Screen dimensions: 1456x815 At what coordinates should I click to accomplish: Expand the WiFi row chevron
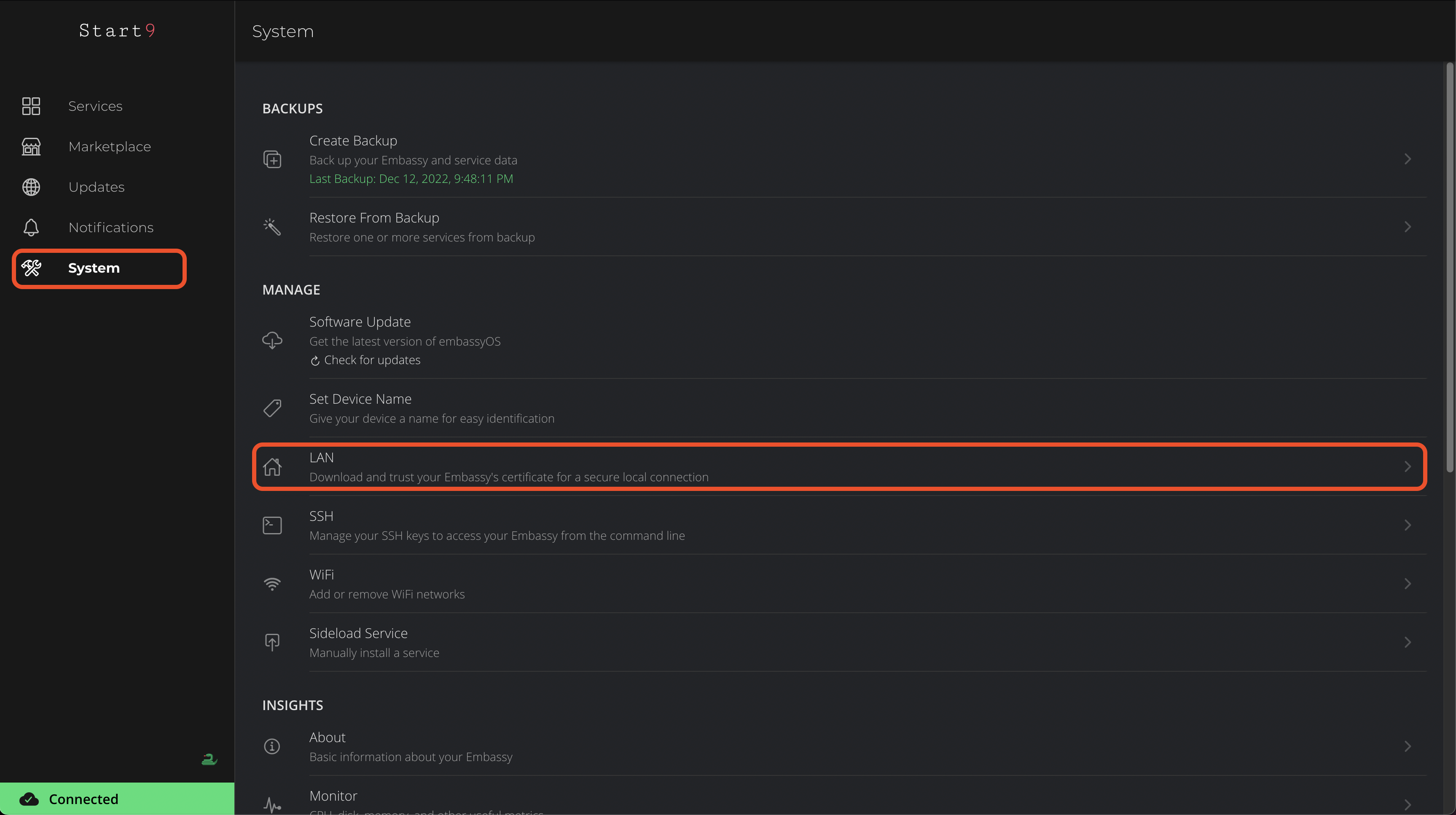[1408, 584]
